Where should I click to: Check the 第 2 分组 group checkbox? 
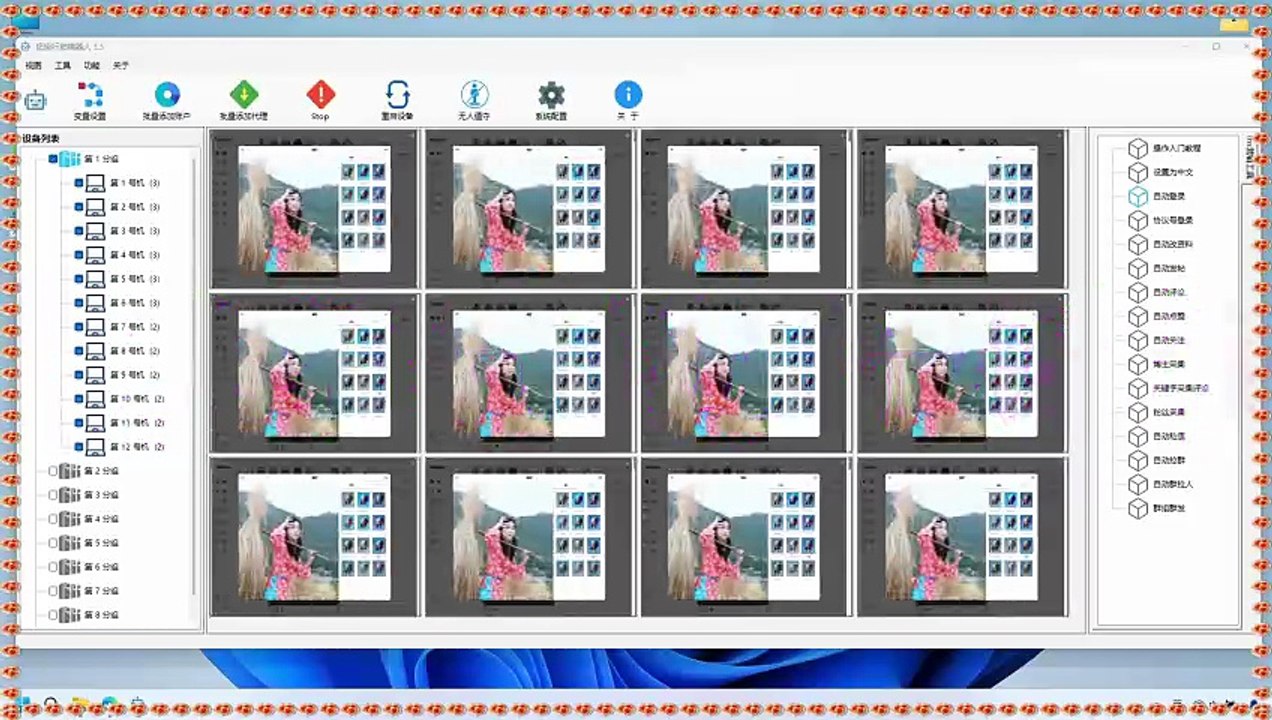click(x=53, y=471)
